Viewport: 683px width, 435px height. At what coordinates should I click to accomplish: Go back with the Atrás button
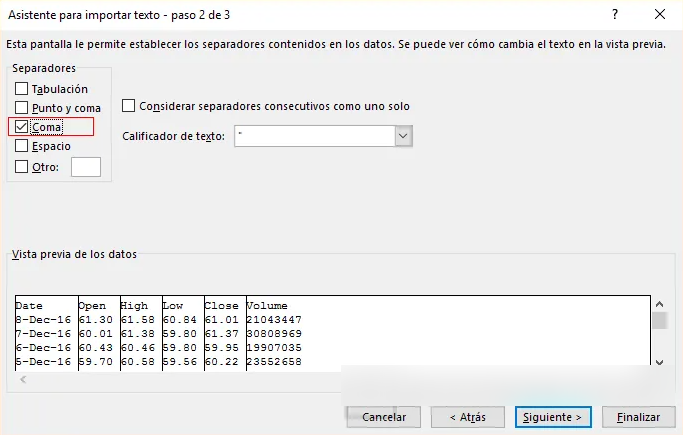click(x=468, y=416)
